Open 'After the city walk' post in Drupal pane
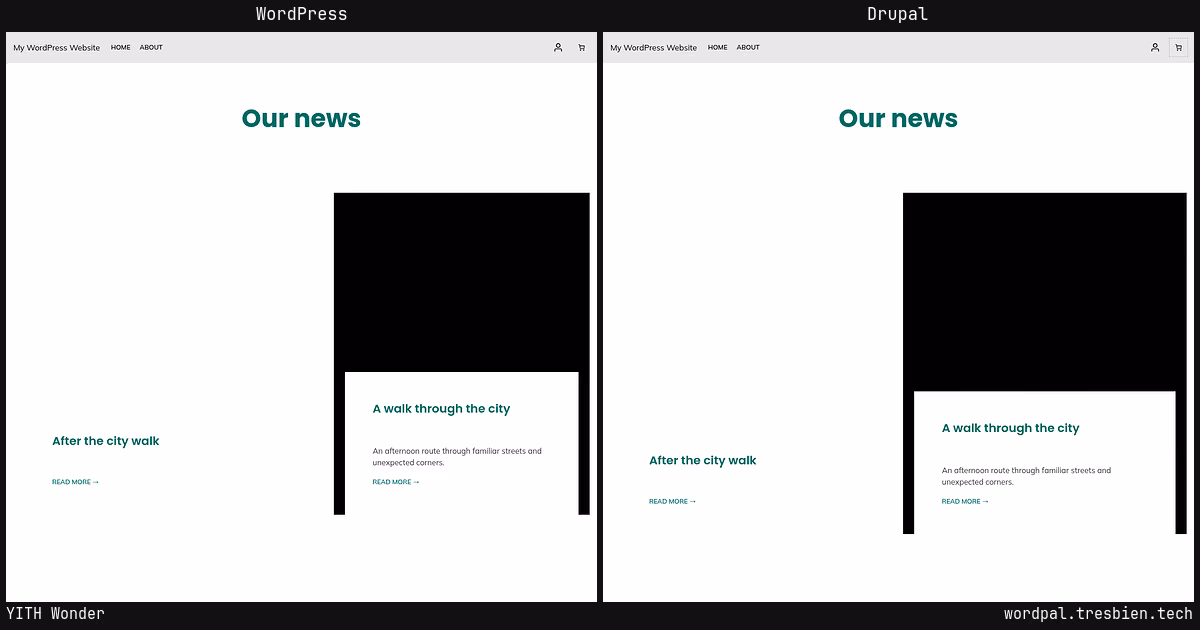This screenshot has width=1200, height=630. point(703,461)
